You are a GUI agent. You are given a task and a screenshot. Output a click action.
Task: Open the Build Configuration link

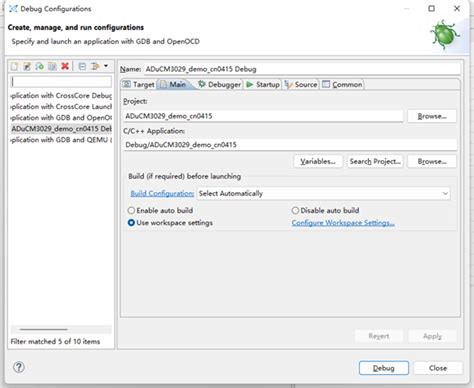(x=162, y=193)
